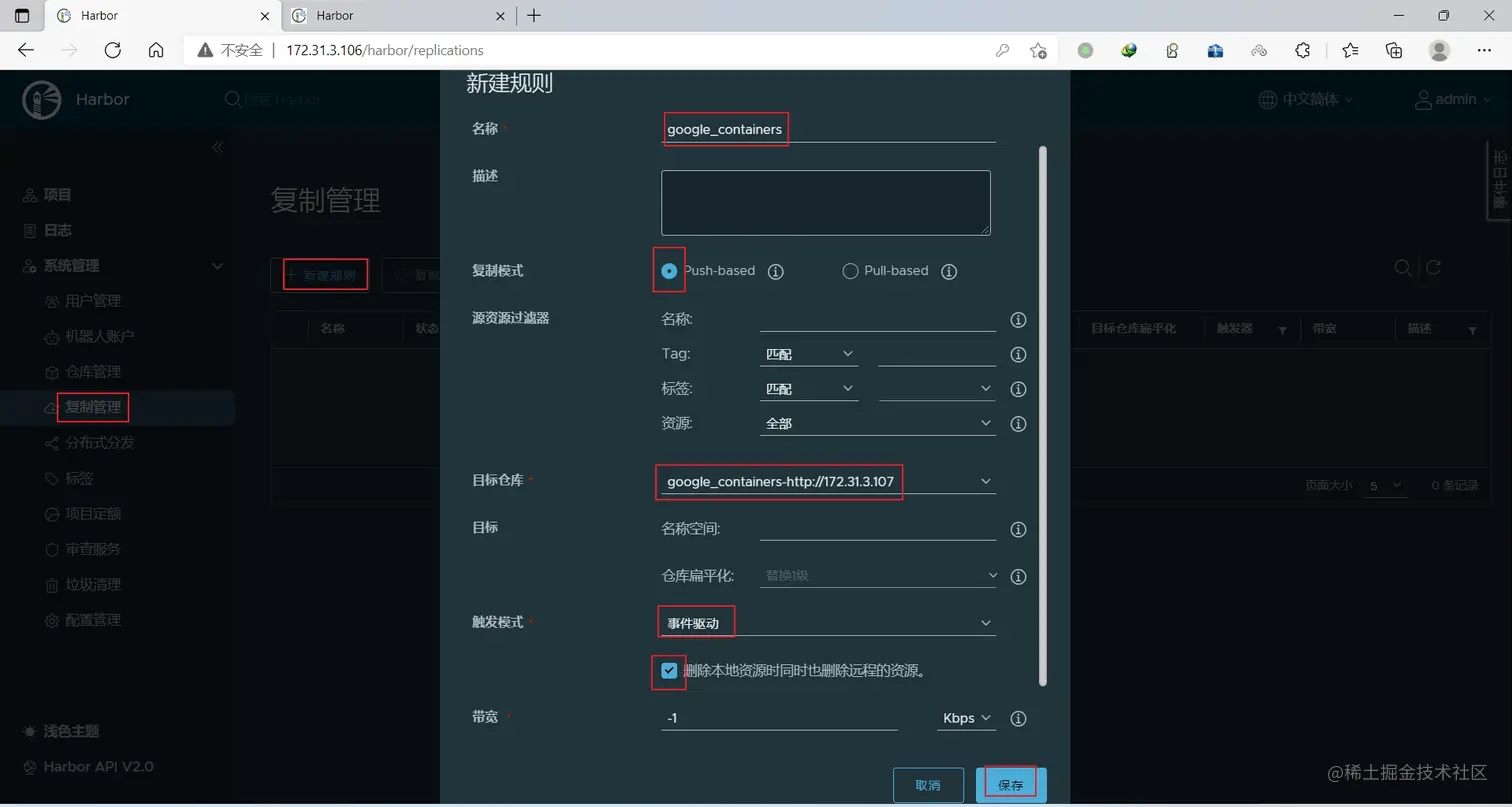Toggle delete remote resources checkbox
This screenshot has width=1512, height=807.
(x=669, y=671)
